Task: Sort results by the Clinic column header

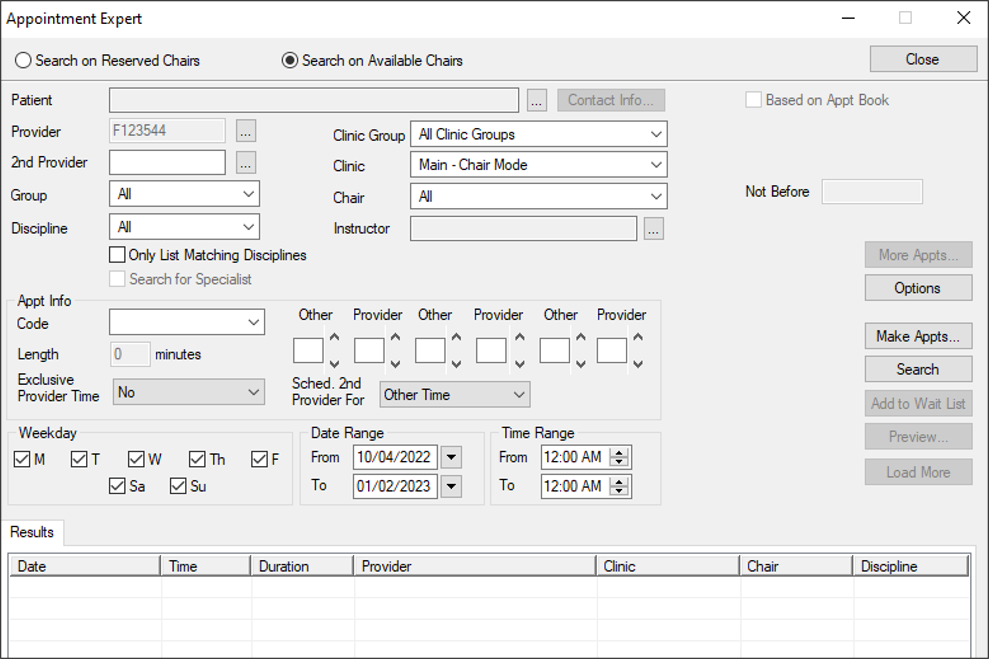Action: pyautogui.click(x=668, y=566)
